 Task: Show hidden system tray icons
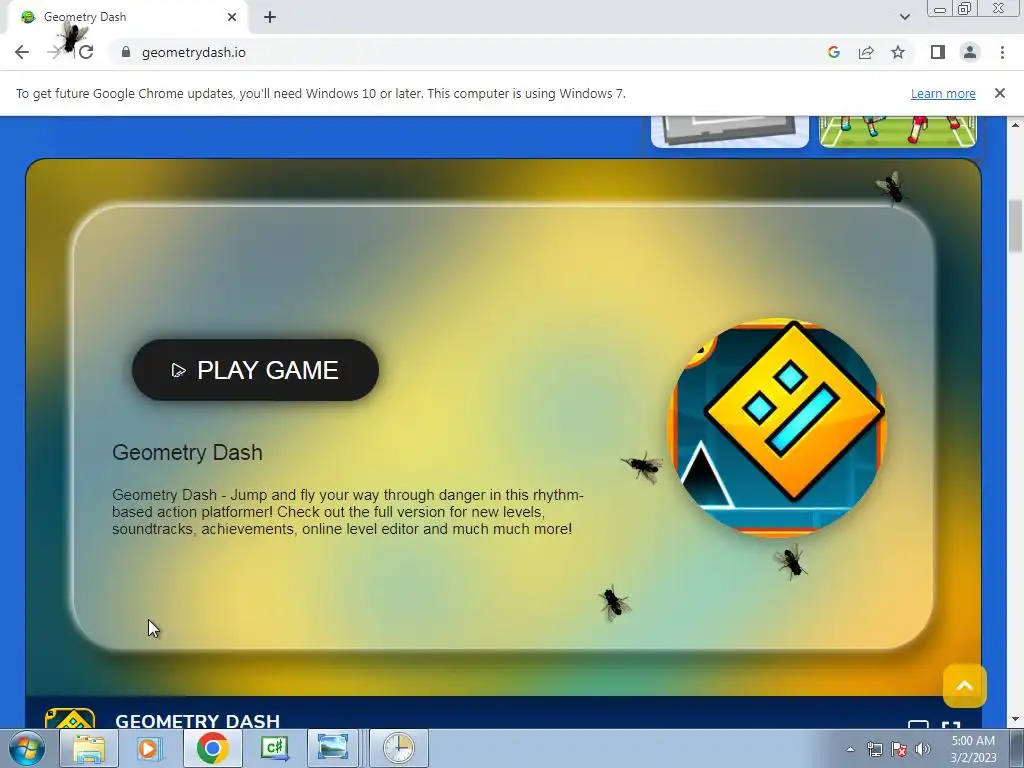pyautogui.click(x=850, y=749)
